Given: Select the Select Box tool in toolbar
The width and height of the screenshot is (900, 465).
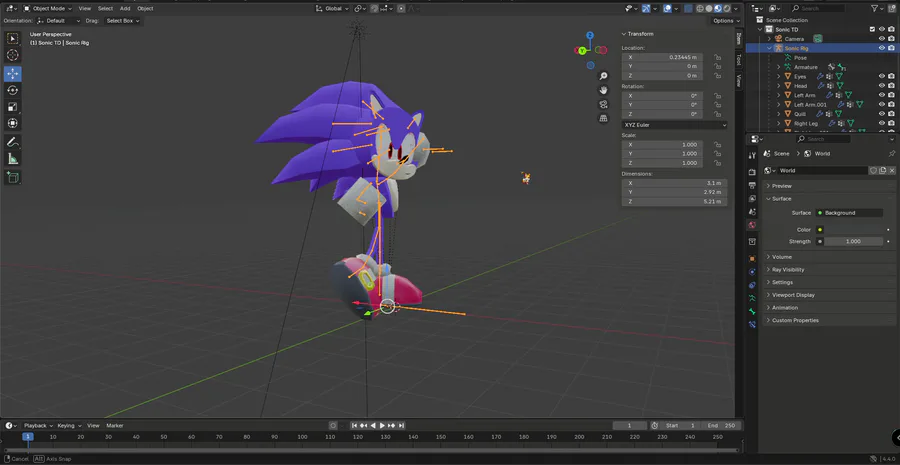Looking at the screenshot, I should click(13, 38).
